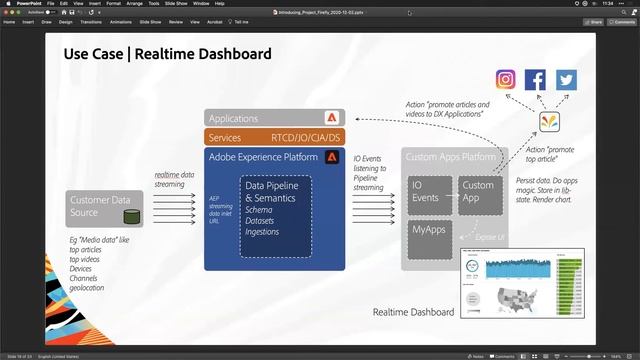Click the Home icon in title bar
The image size is (640, 360).
[64, 12]
